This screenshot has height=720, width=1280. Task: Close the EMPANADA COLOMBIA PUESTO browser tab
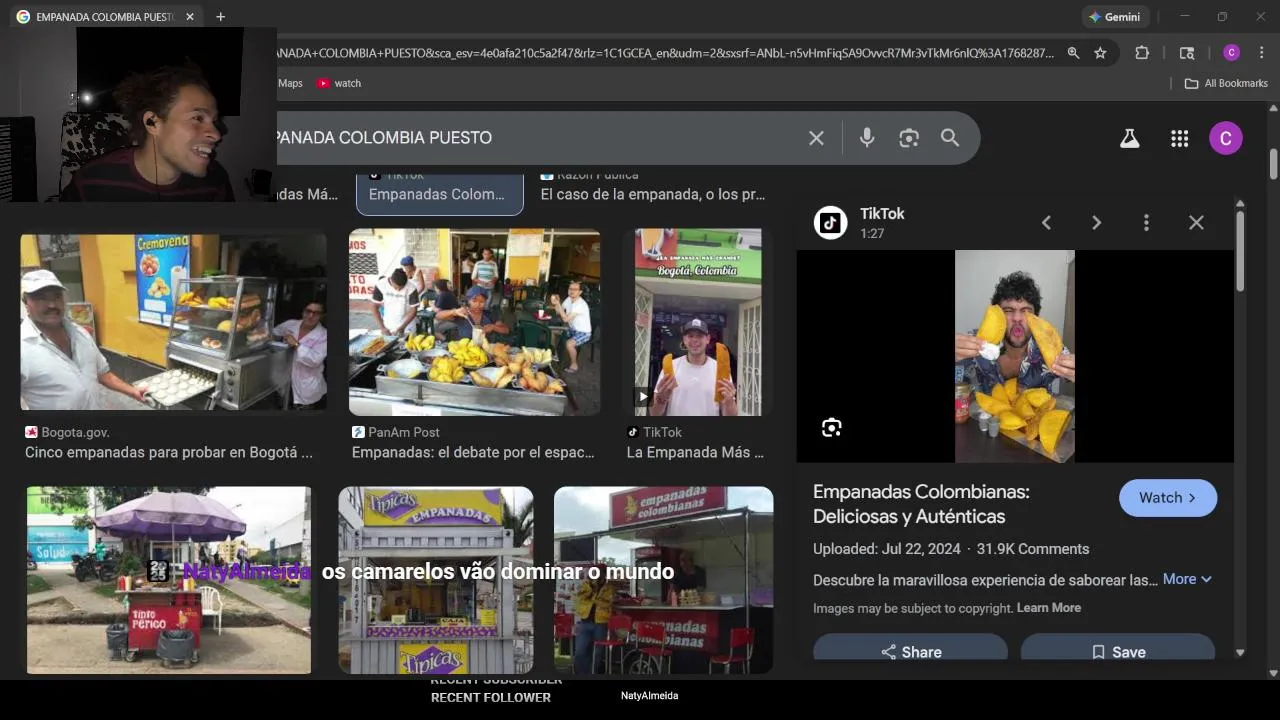coord(190,17)
